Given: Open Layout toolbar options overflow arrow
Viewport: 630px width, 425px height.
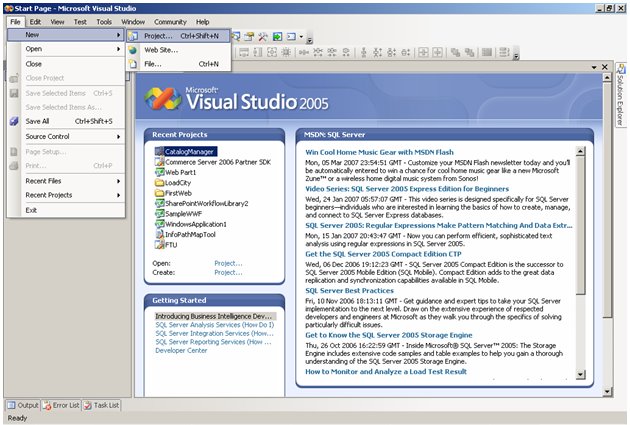Looking at the screenshot, I should 516,55.
